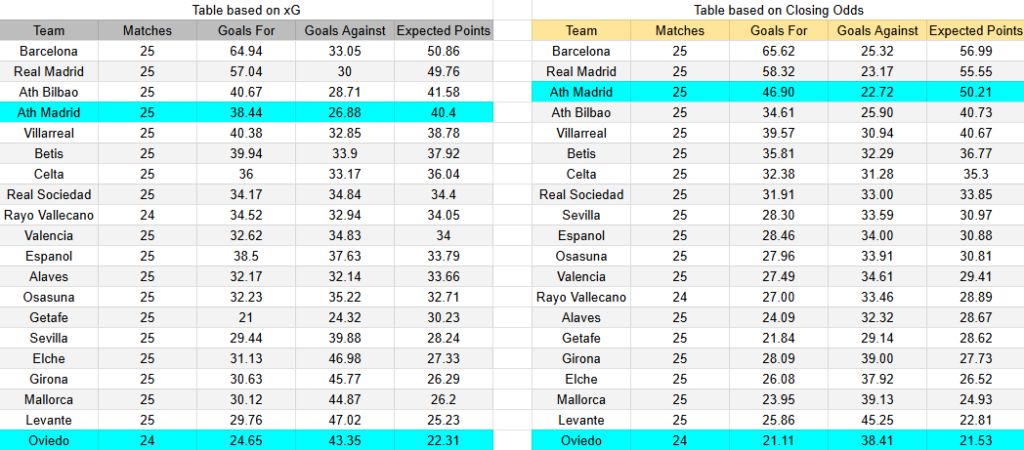Select Goals Against header in Closing Odds table
The height and width of the screenshot is (450, 1024).
(877, 31)
